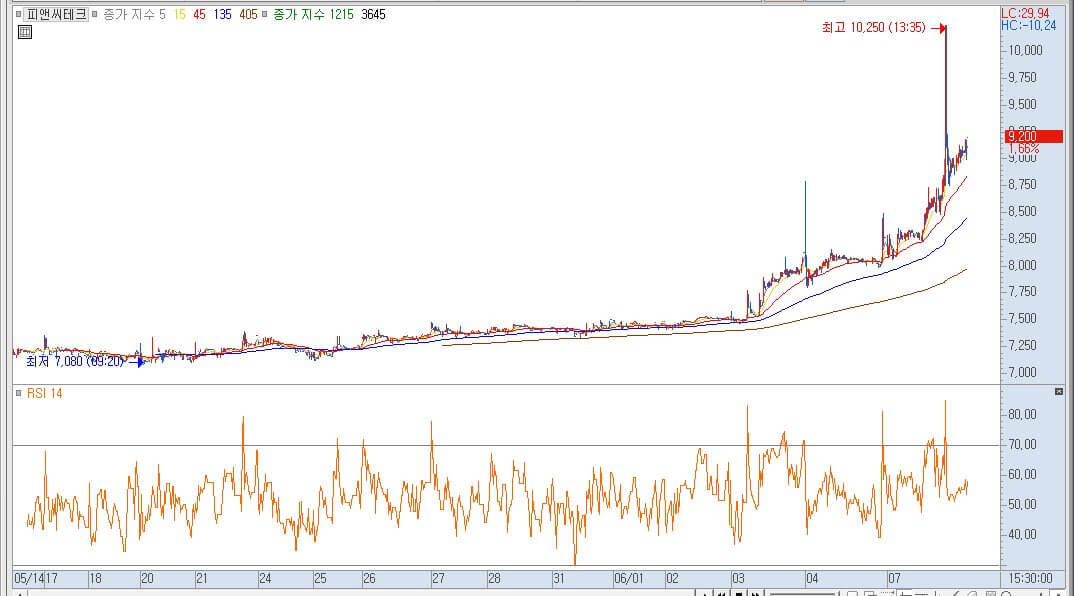Click the 07 date on time axis
This screenshot has height=596, width=1074.
tap(894, 579)
